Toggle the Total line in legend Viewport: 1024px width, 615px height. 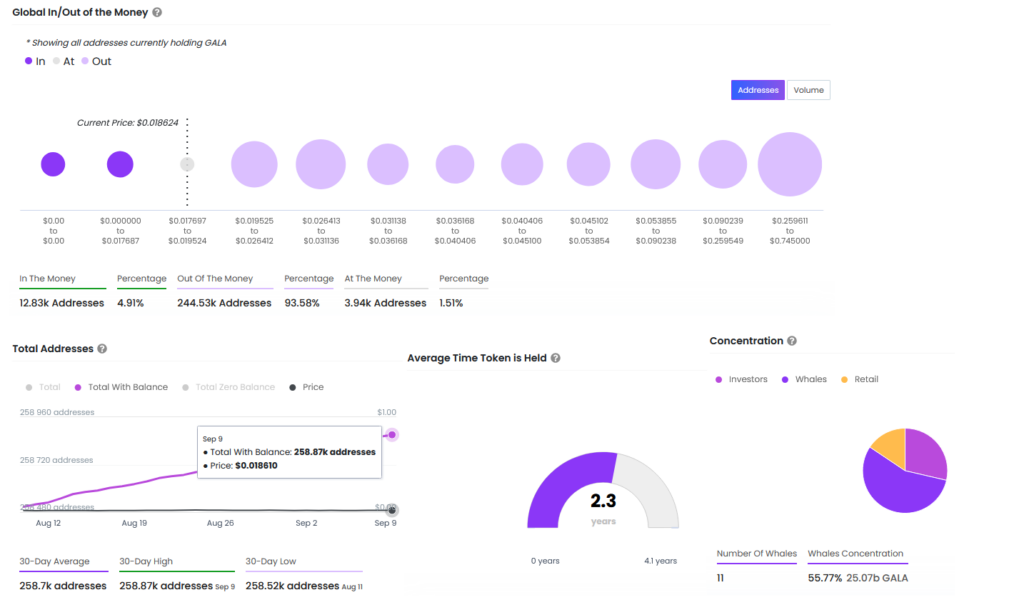(43, 387)
